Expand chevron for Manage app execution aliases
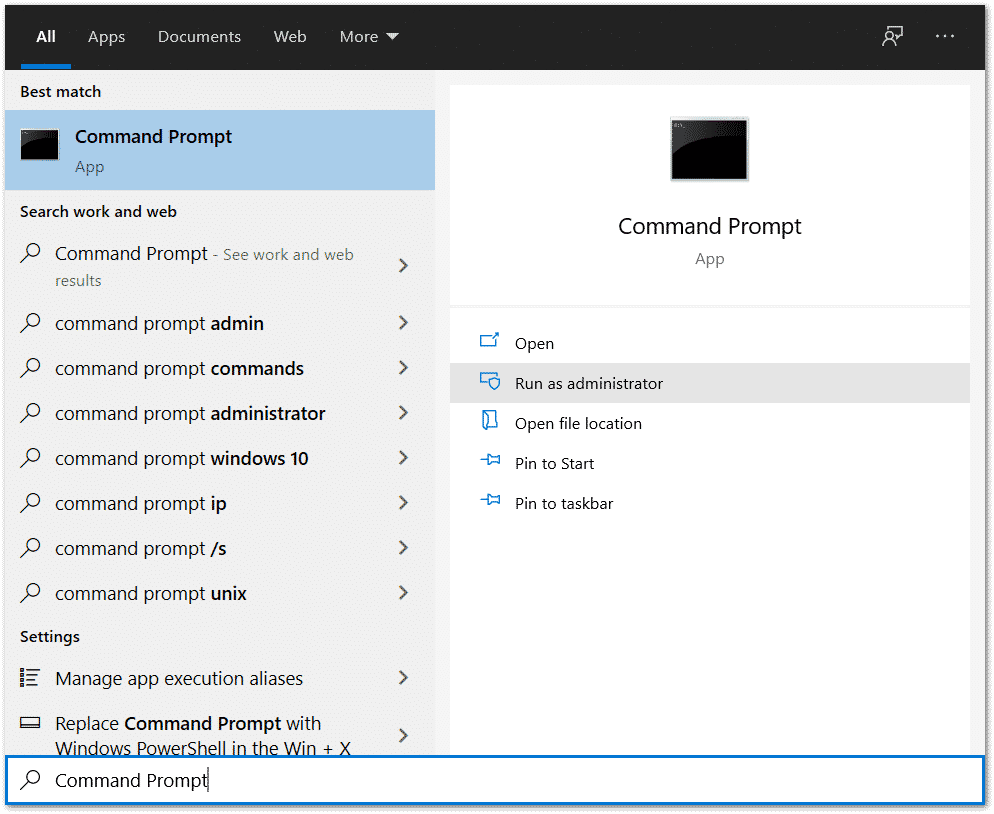This screenshot has height=814, width=994. (403, 678)
